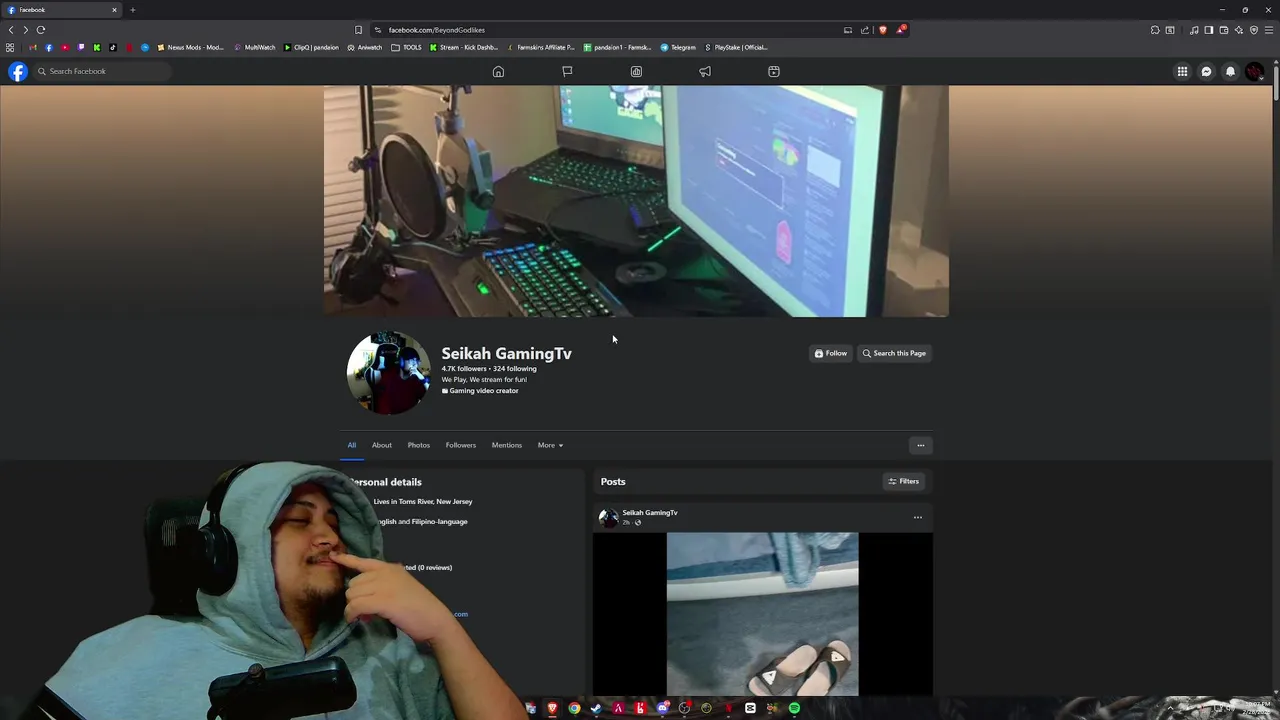This screenshot has height=720, width=1280.
Task: Play the slippers video post
Action: 763,614
